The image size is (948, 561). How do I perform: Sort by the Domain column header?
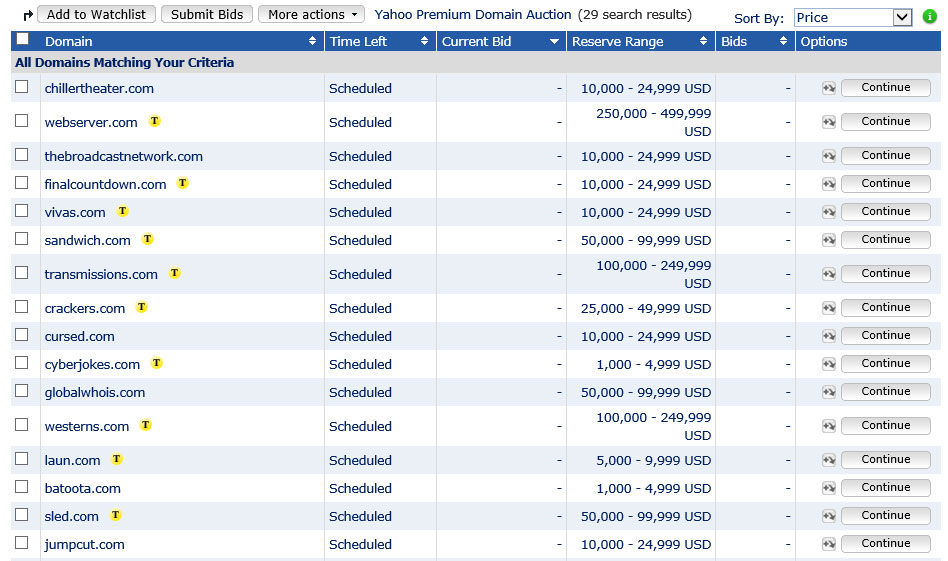(180, 41)
